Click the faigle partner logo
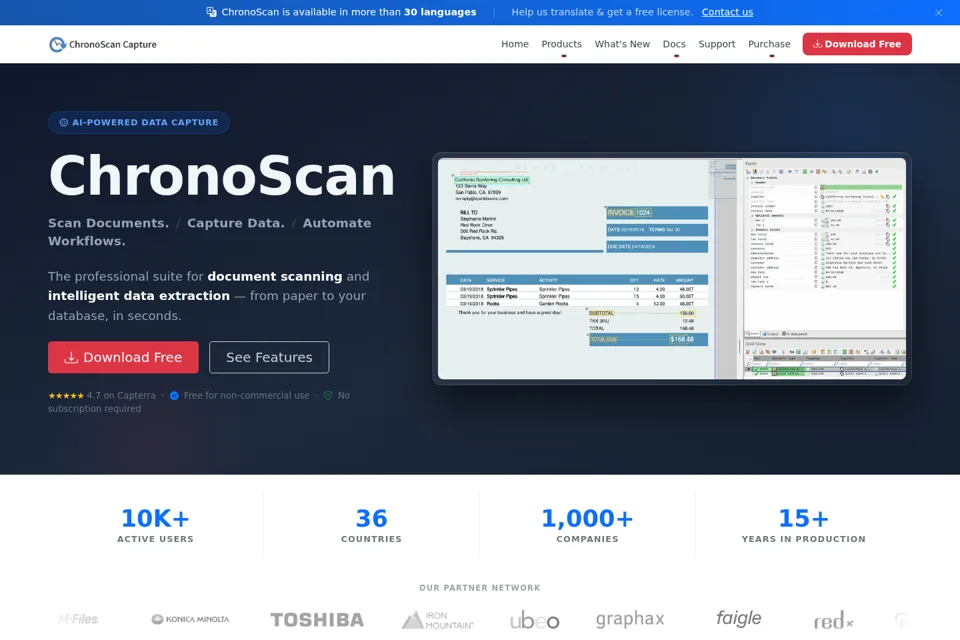This screenshot has height=640, width=960. [738, 618]
